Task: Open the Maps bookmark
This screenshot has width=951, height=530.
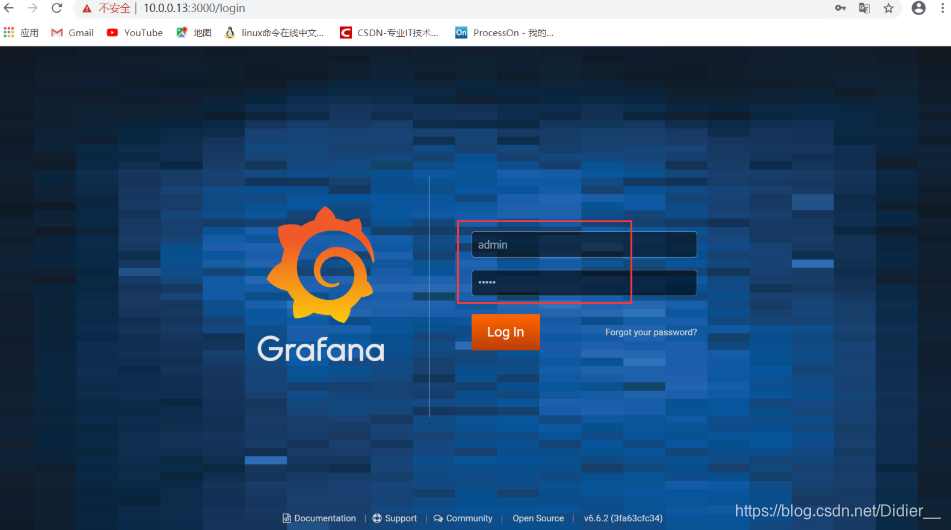Action: [193, 33]
